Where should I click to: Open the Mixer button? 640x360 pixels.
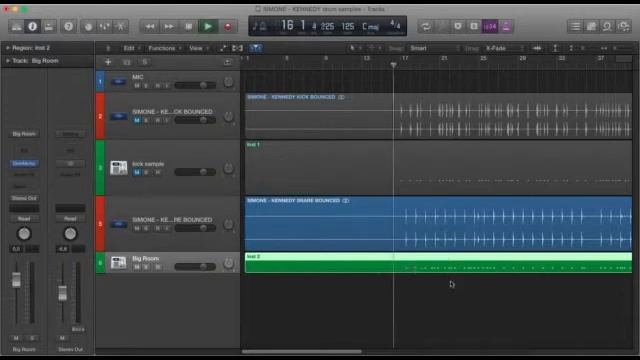click(x=104, y=27)
